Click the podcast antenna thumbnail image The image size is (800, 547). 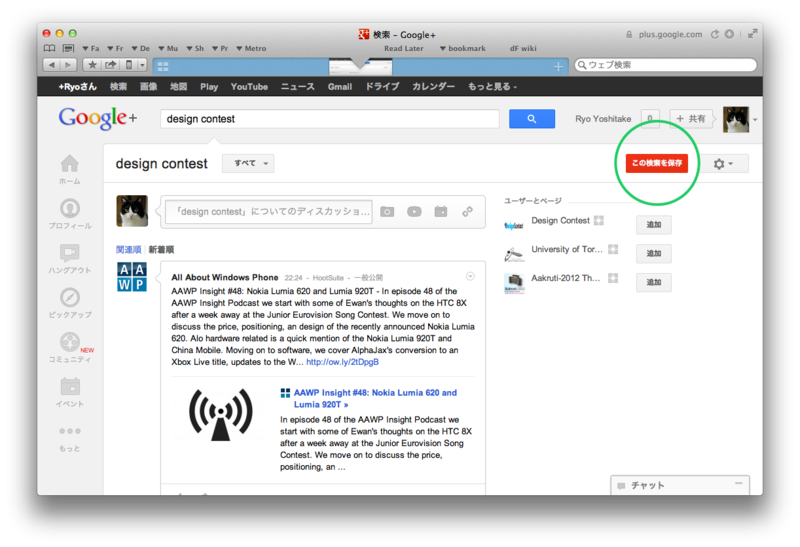pos(221,414)
